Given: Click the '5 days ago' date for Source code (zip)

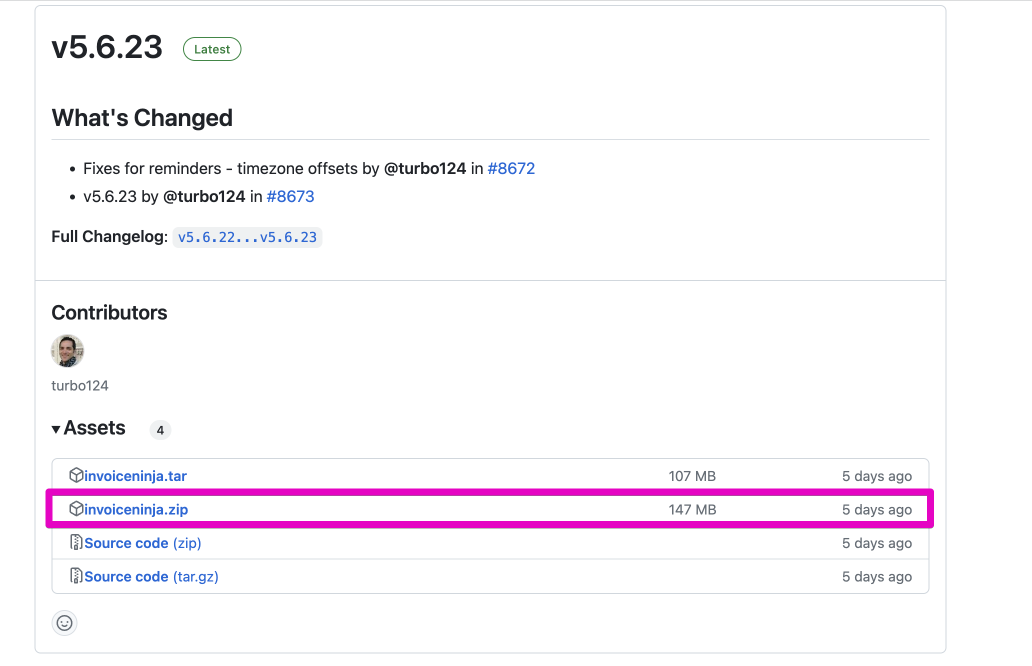Looking at the screenshot, I should point(877,543).
